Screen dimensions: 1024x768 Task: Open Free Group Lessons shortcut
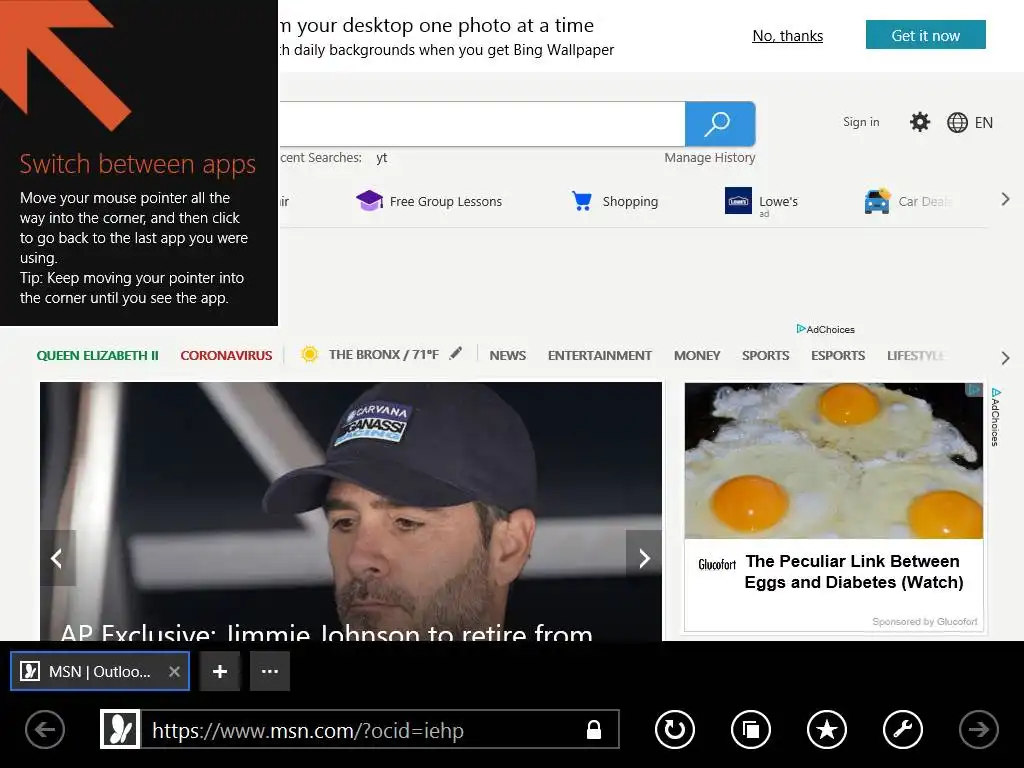[429, 201]
